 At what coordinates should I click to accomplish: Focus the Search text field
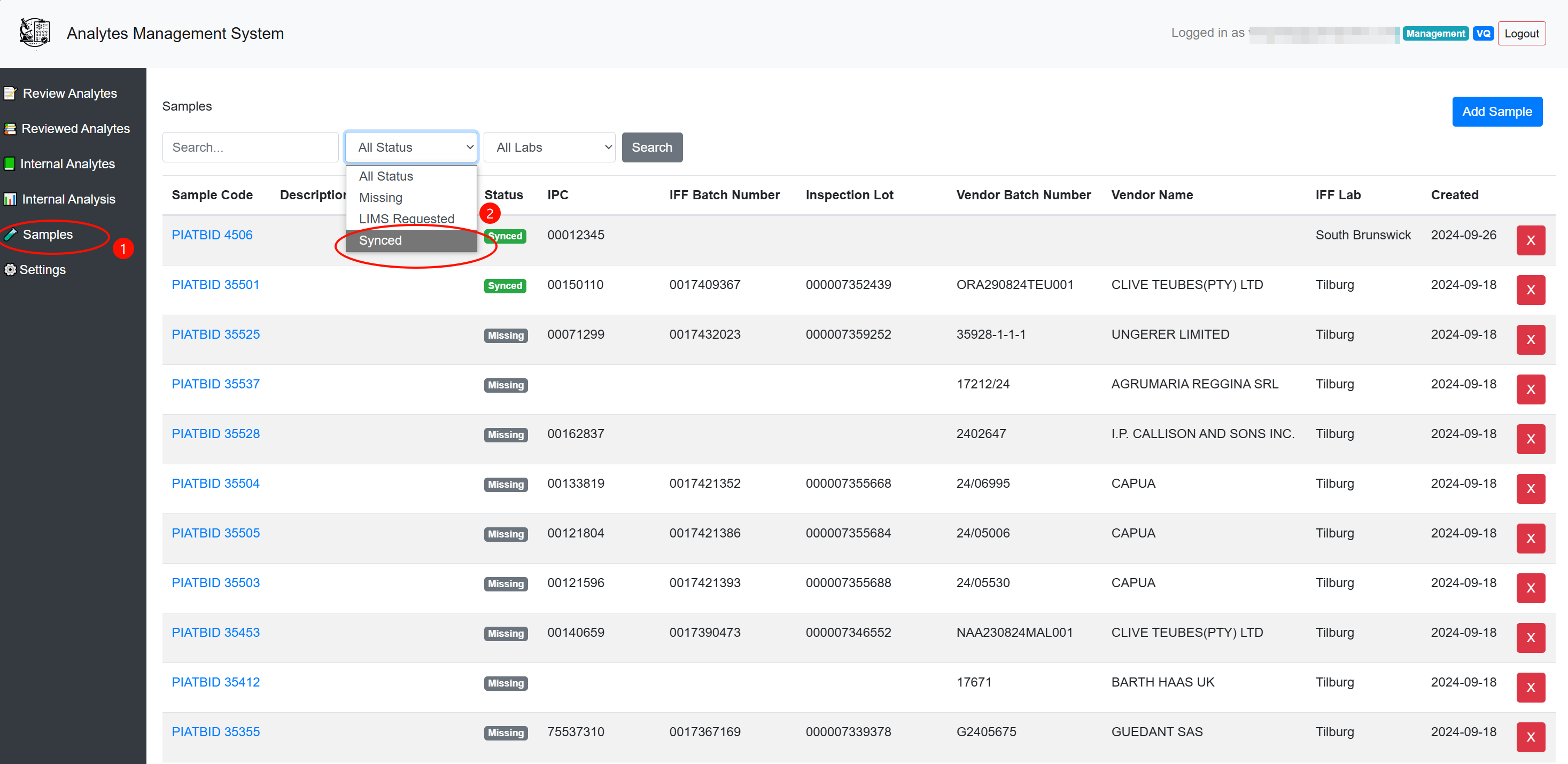[x=250, y=147]
